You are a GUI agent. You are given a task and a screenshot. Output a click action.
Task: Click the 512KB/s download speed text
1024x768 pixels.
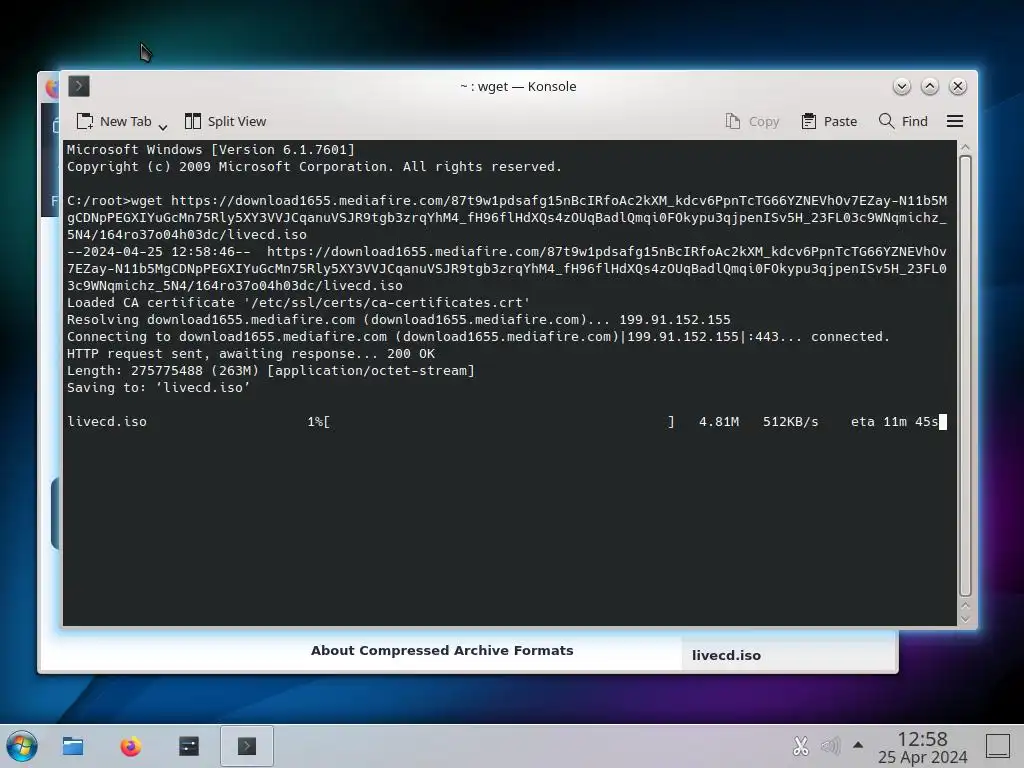click(x=790, y=421)
